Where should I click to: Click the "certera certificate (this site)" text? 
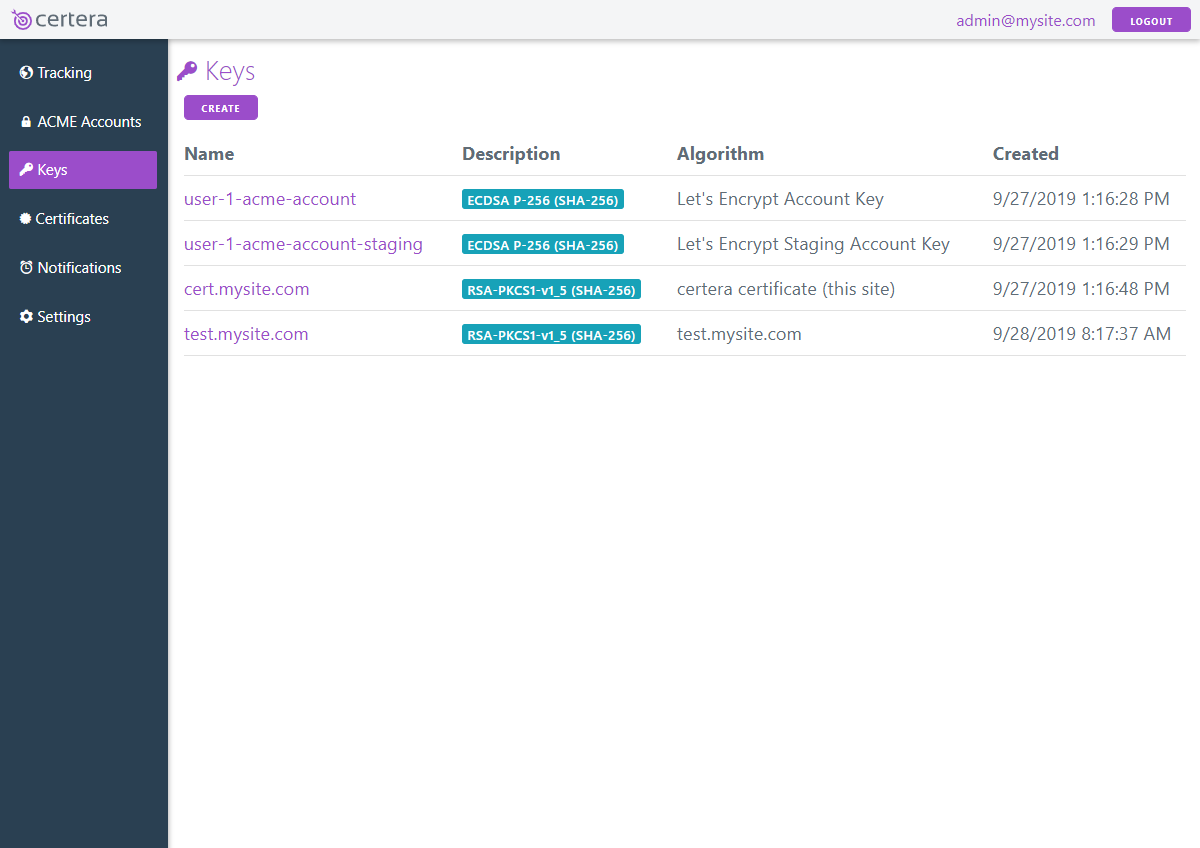786,289
